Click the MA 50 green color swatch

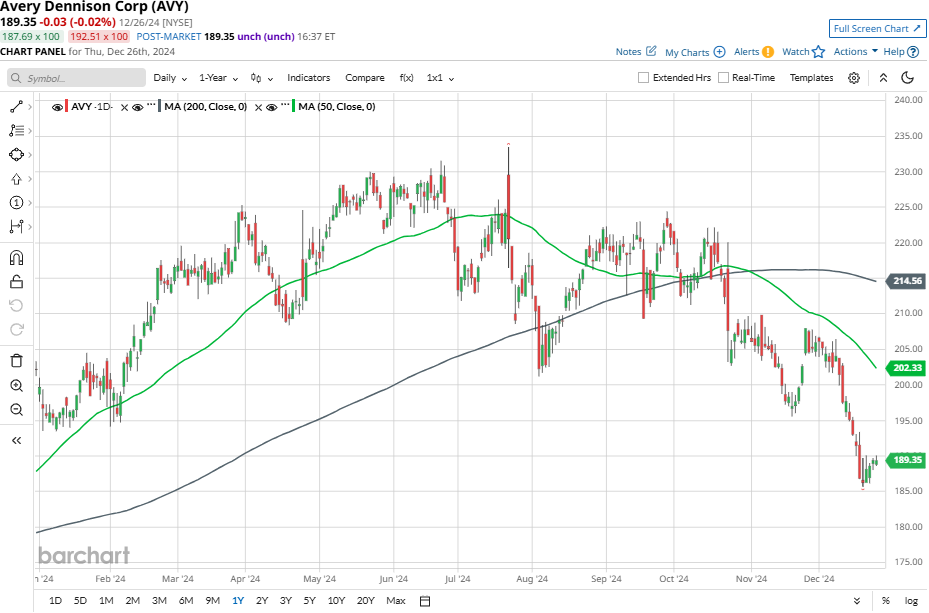294,107
